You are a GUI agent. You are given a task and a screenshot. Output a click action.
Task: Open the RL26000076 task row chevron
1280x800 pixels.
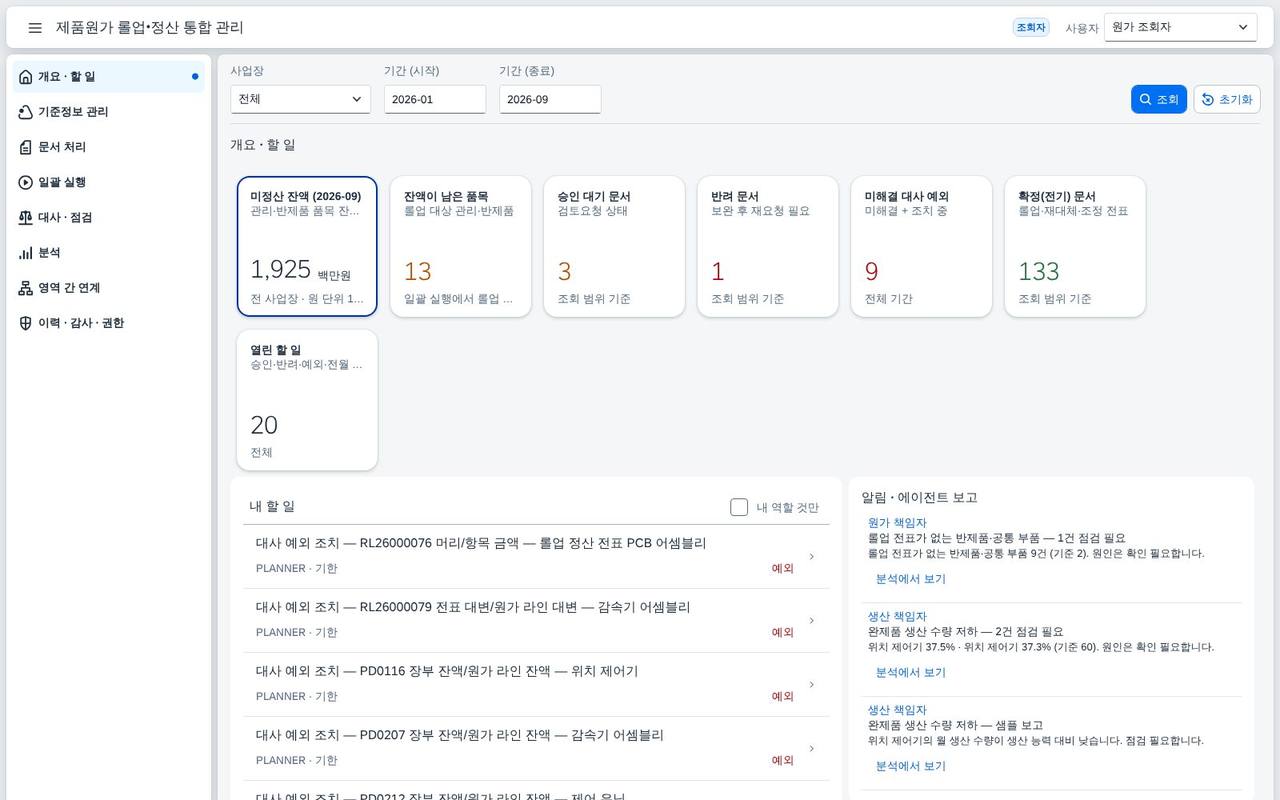coord(811,556)
